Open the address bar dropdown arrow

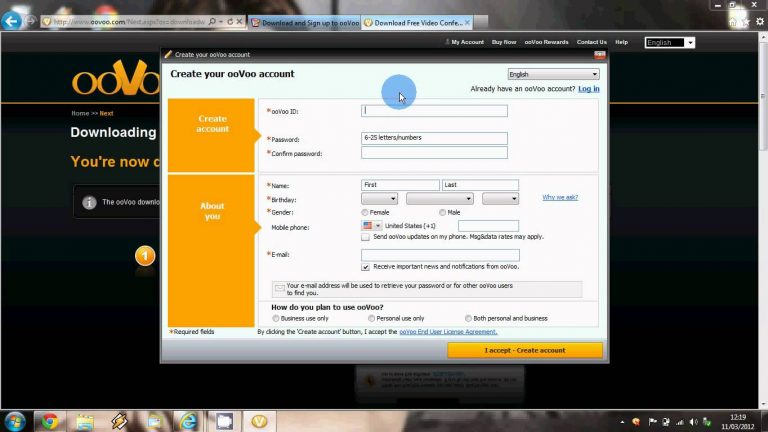221,22
